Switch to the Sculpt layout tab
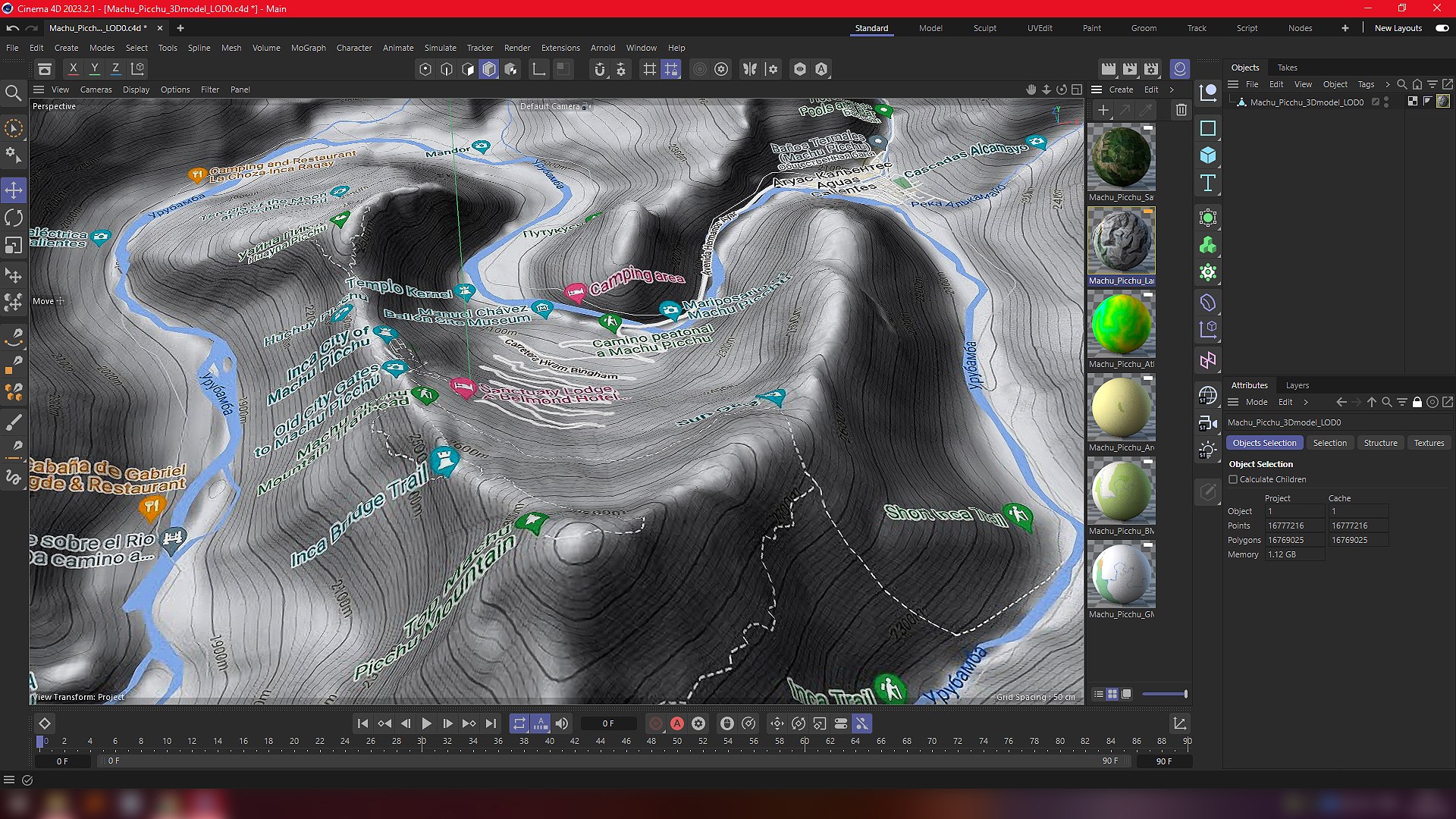1456x819 pixels. (985, 28)
